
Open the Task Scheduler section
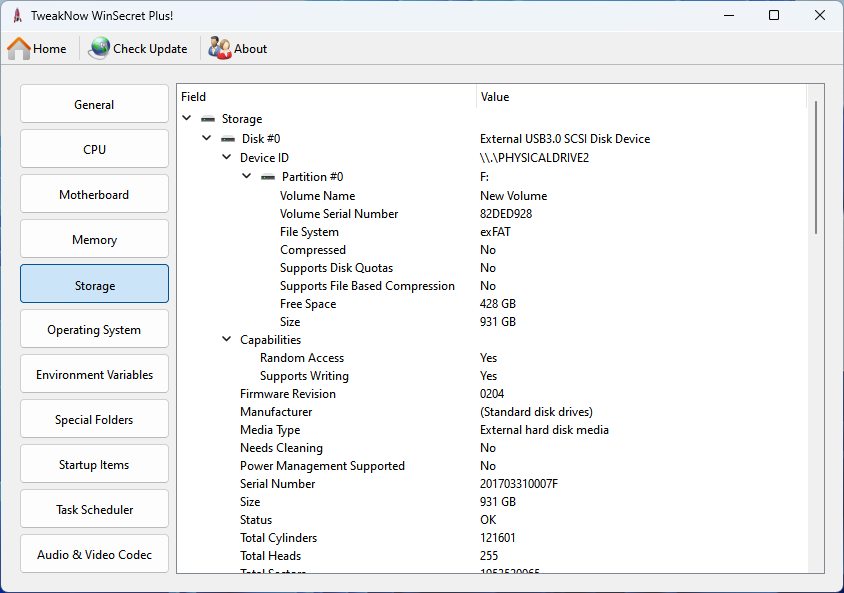pos(94,509)
